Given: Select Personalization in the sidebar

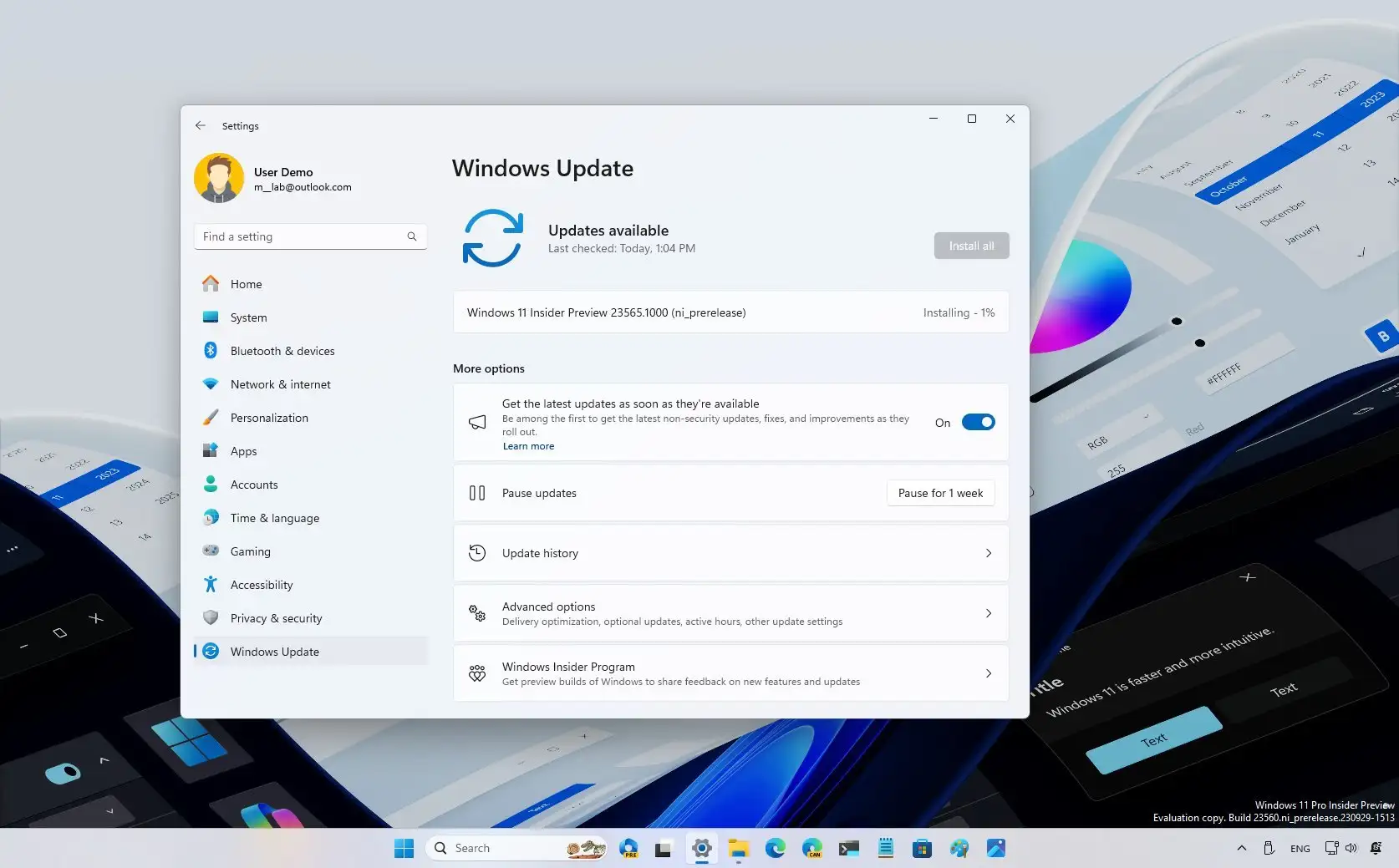Looking at the screenshot, I should 310,418.
